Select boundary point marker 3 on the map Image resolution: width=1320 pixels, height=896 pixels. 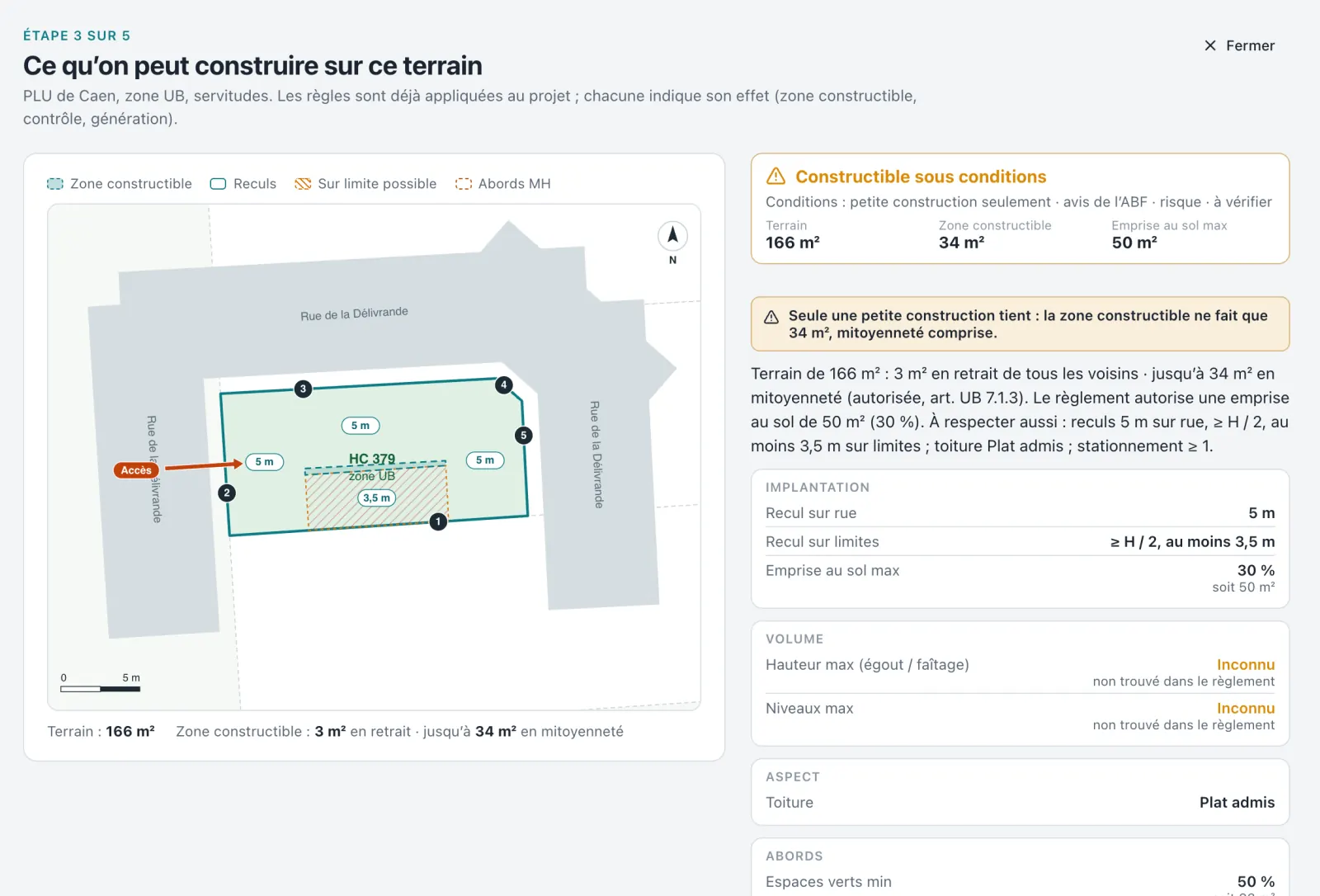pos(303,389)
